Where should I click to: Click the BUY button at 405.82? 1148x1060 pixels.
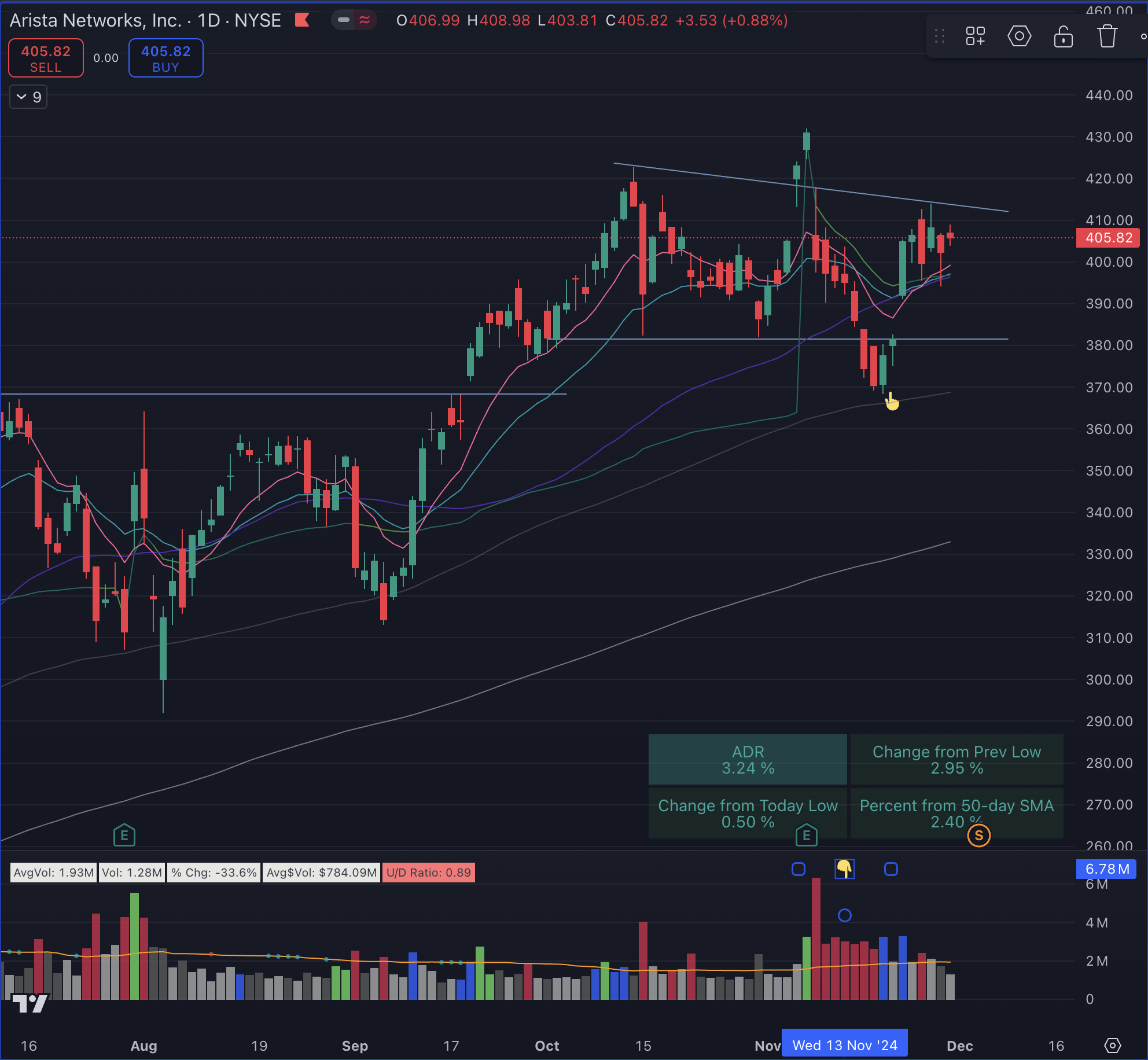[165, 58]
